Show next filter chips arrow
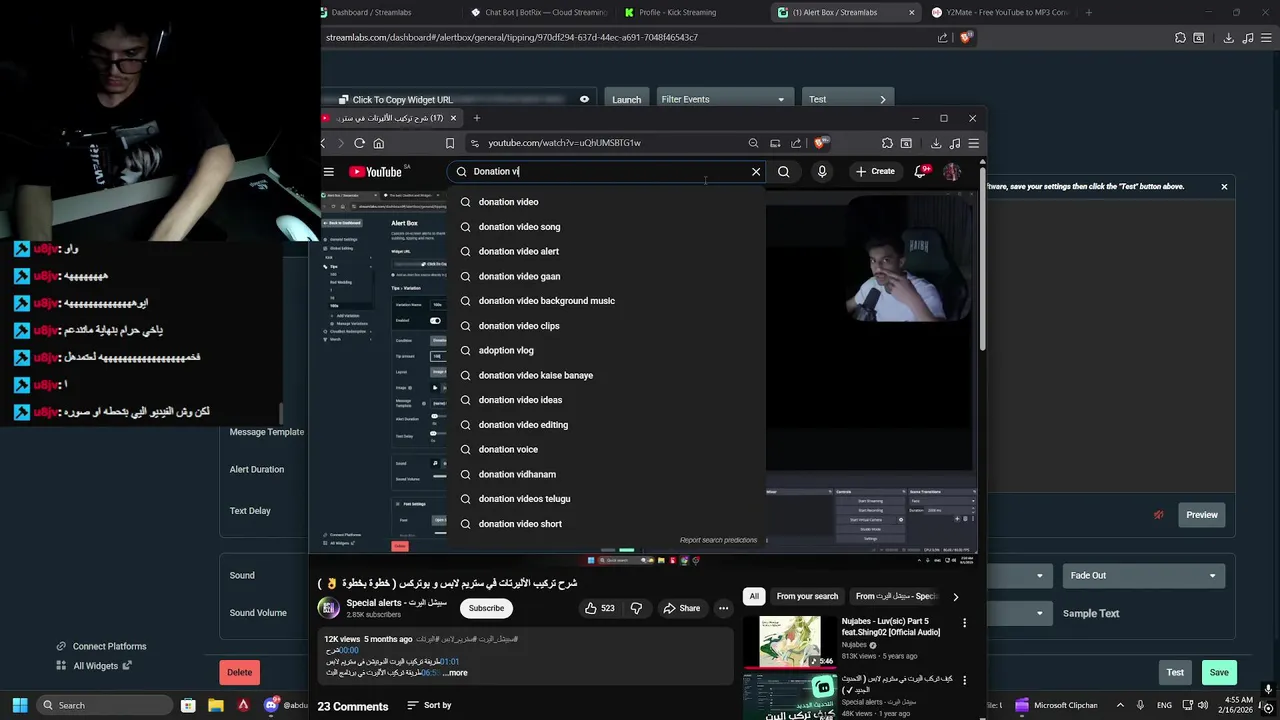1280x720 pixels. (955, 597)
